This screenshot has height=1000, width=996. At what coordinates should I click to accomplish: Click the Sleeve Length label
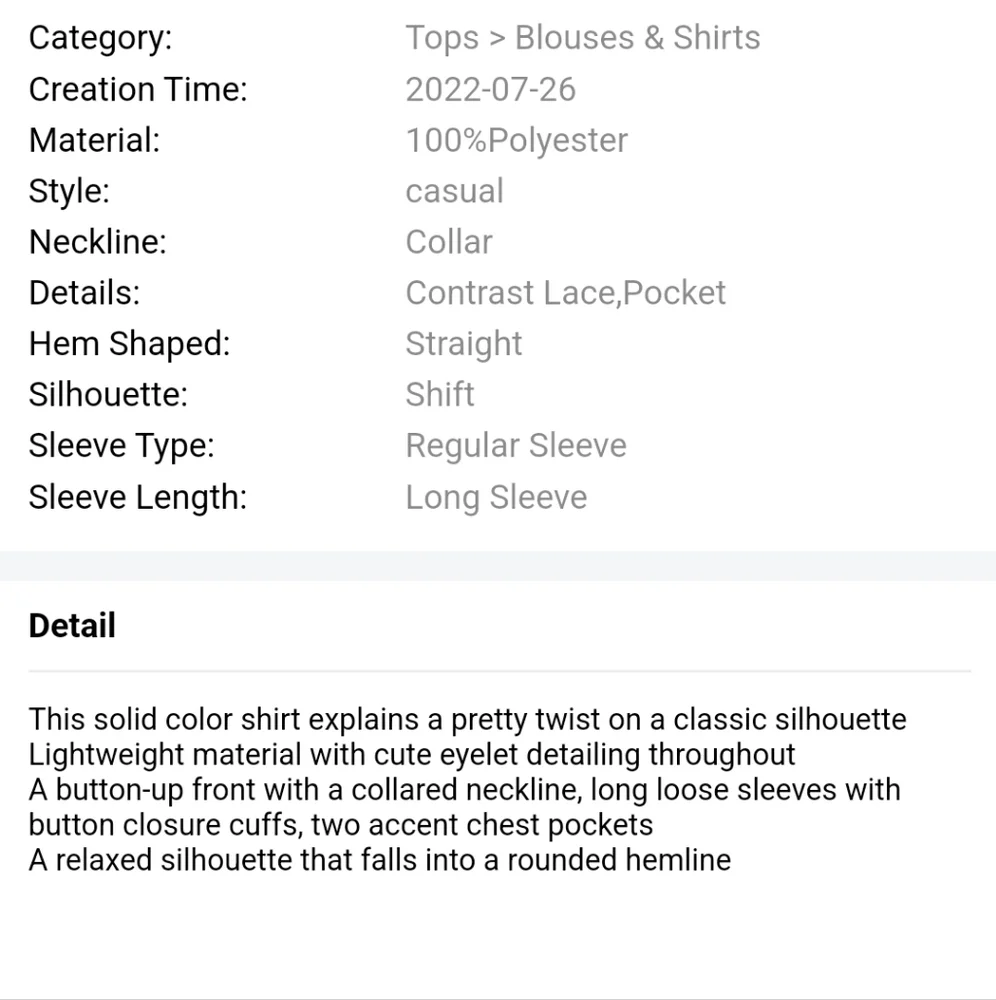(x=138, y=497)
